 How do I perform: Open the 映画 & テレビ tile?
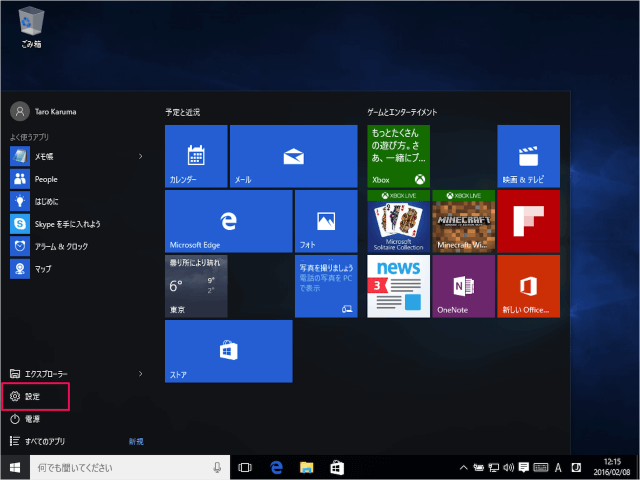(x=529, y=156)
